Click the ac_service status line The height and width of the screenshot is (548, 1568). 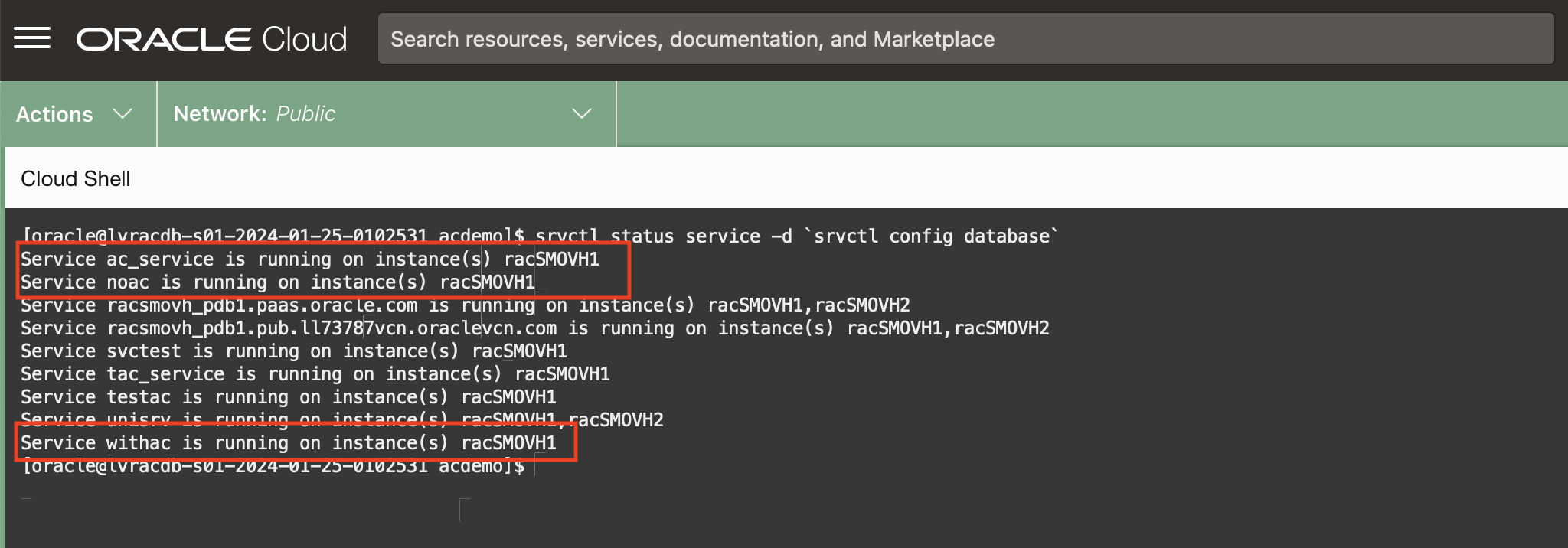click(x=310, y=259)
